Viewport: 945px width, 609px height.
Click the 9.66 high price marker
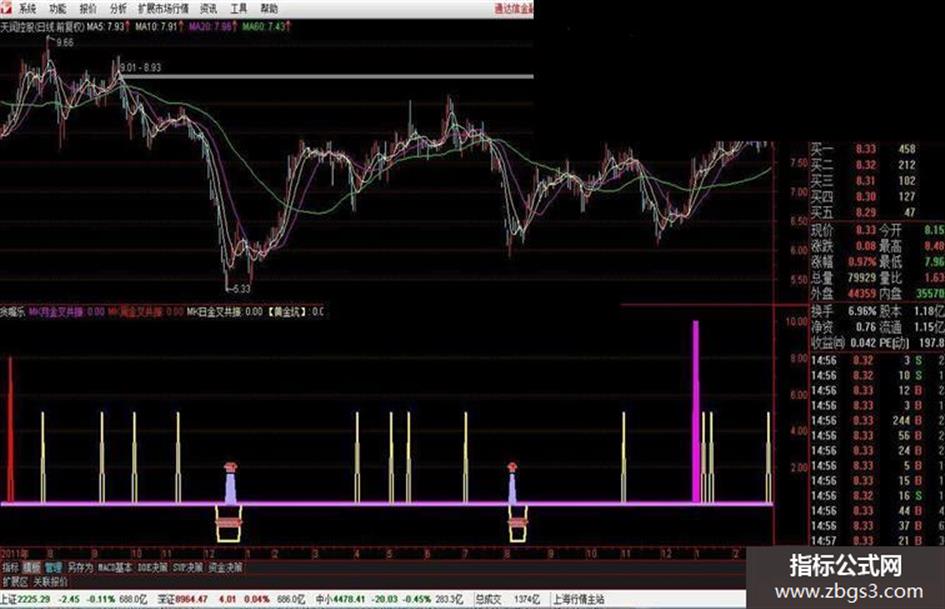coord(64,42)
